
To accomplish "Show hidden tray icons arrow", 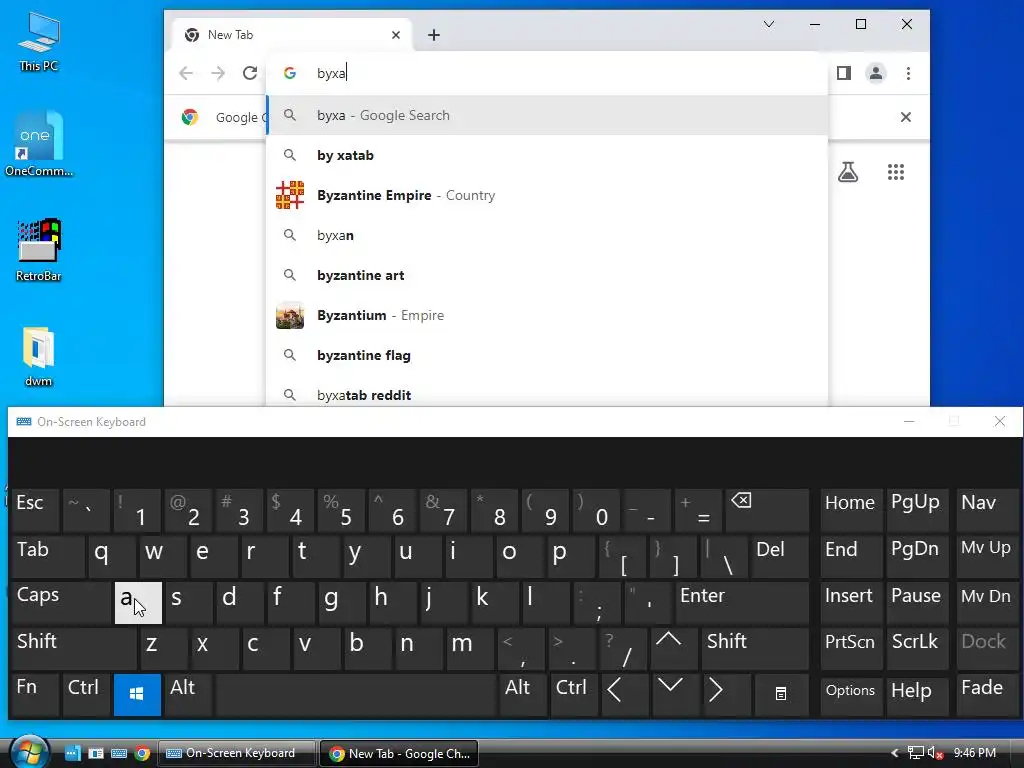I will tap(895, 754).
